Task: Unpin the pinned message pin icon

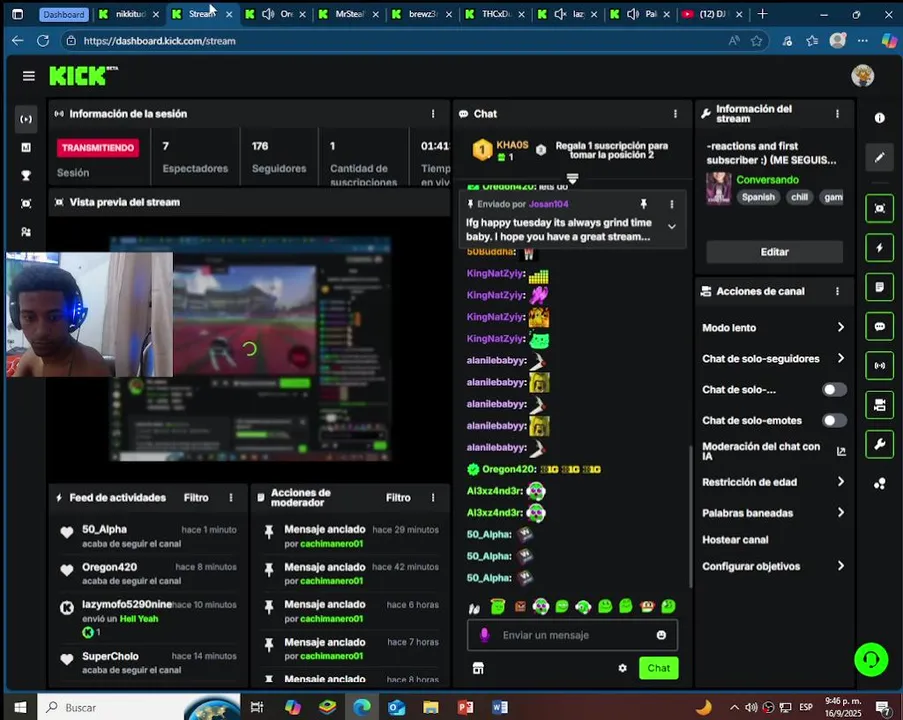Action: coord(644,204)
